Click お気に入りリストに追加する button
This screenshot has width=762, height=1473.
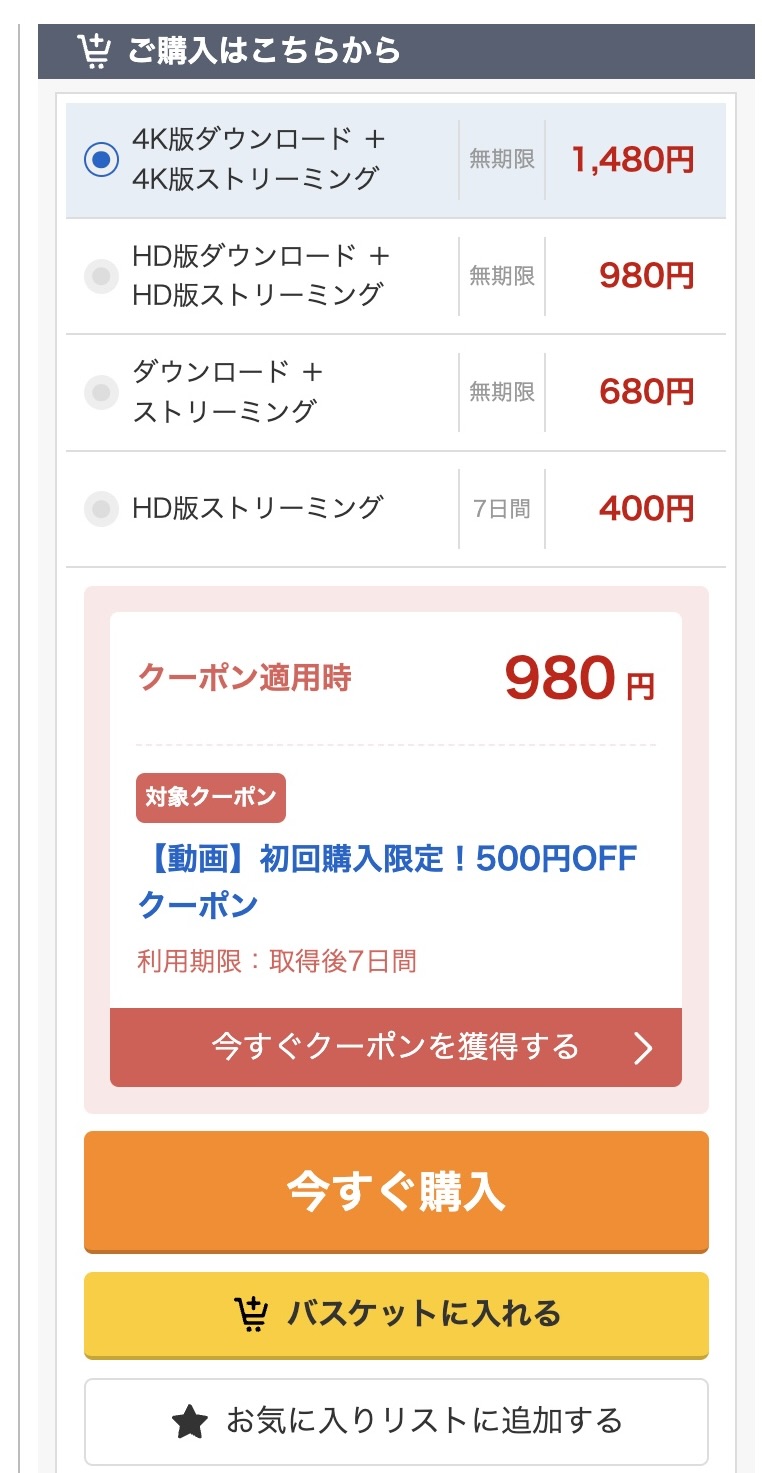tap(396, 1421)
